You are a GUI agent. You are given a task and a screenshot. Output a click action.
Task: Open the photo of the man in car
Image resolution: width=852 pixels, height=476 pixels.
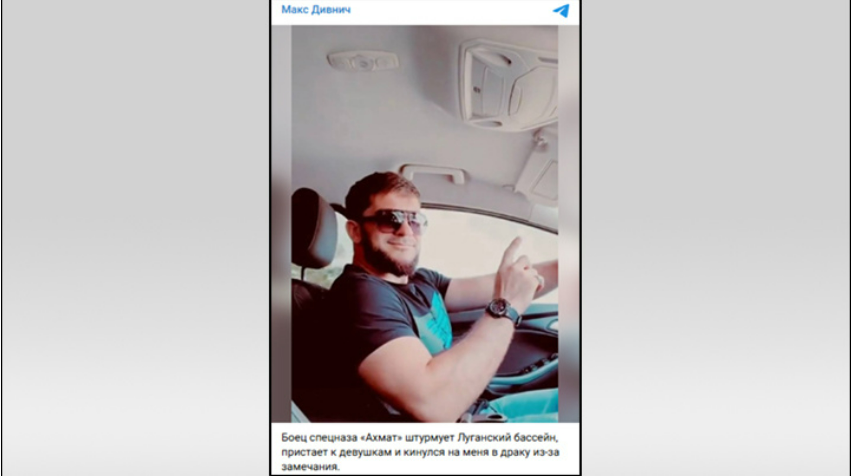(x=424, y=223)
